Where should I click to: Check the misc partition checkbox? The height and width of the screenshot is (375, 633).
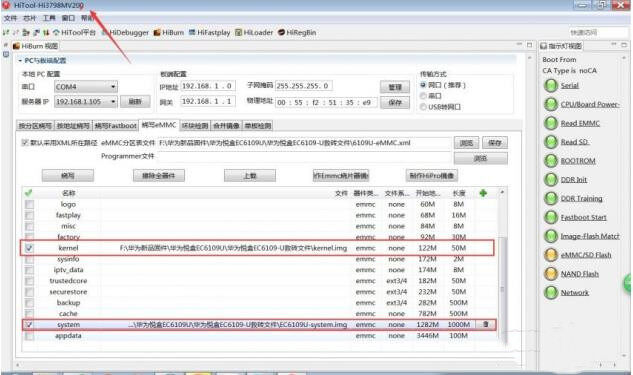coord(29,226)
